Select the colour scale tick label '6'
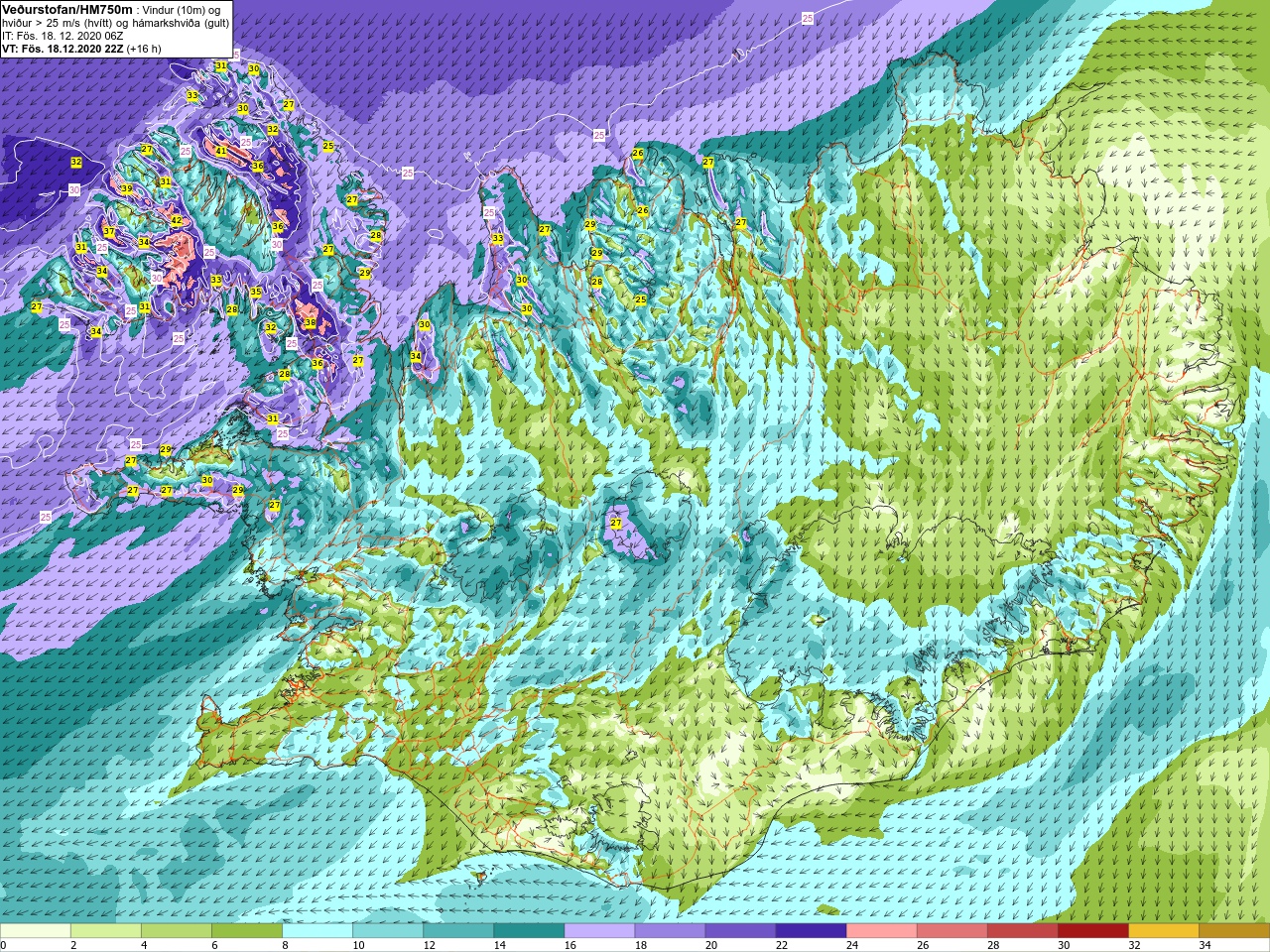 [x=214, y=945]
